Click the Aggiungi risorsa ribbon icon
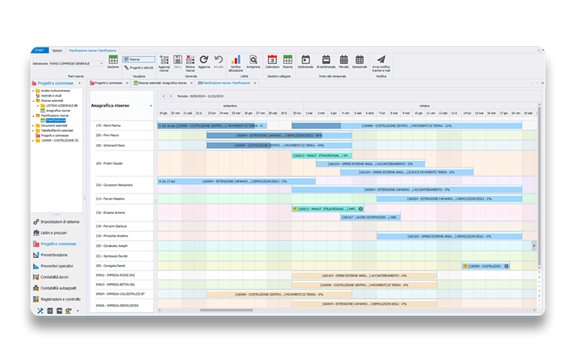 coord(164,63)
